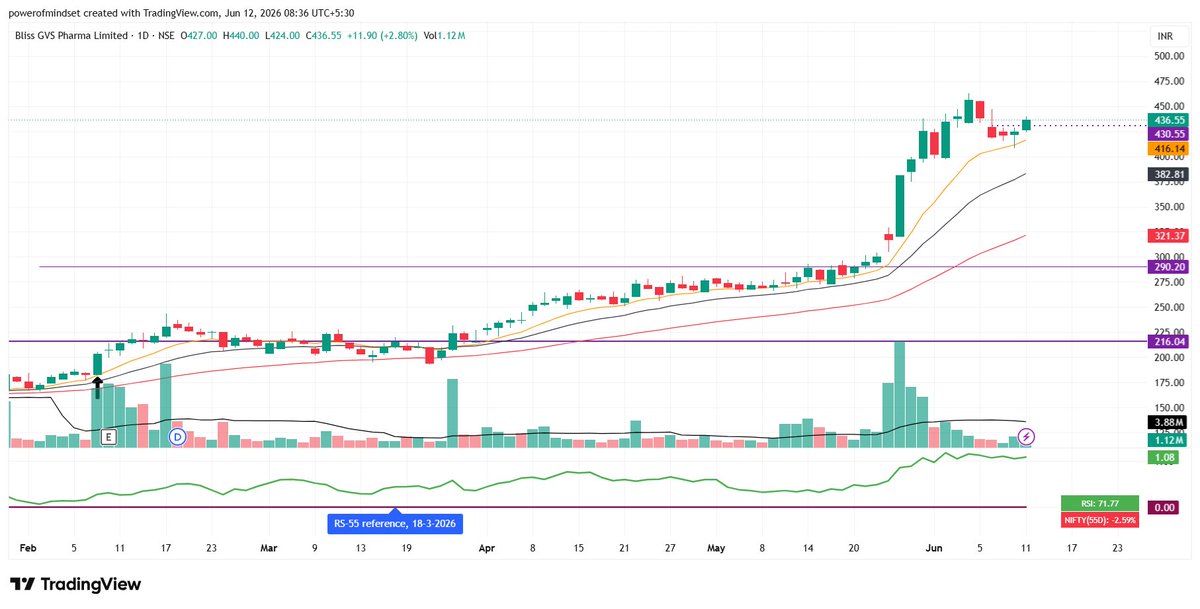Click the '27' date label on the time axis

coord(670,549)
